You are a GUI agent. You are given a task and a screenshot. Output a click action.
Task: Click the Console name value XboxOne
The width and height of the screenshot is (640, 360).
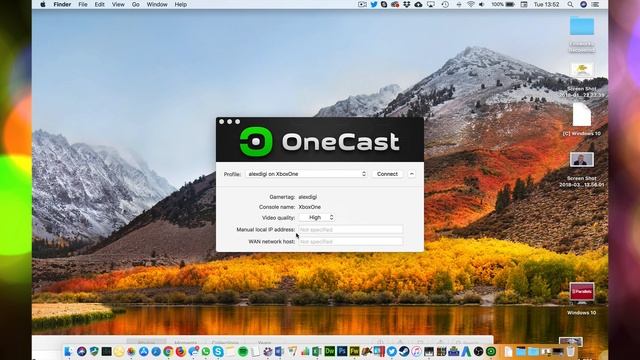coord(310,207)
